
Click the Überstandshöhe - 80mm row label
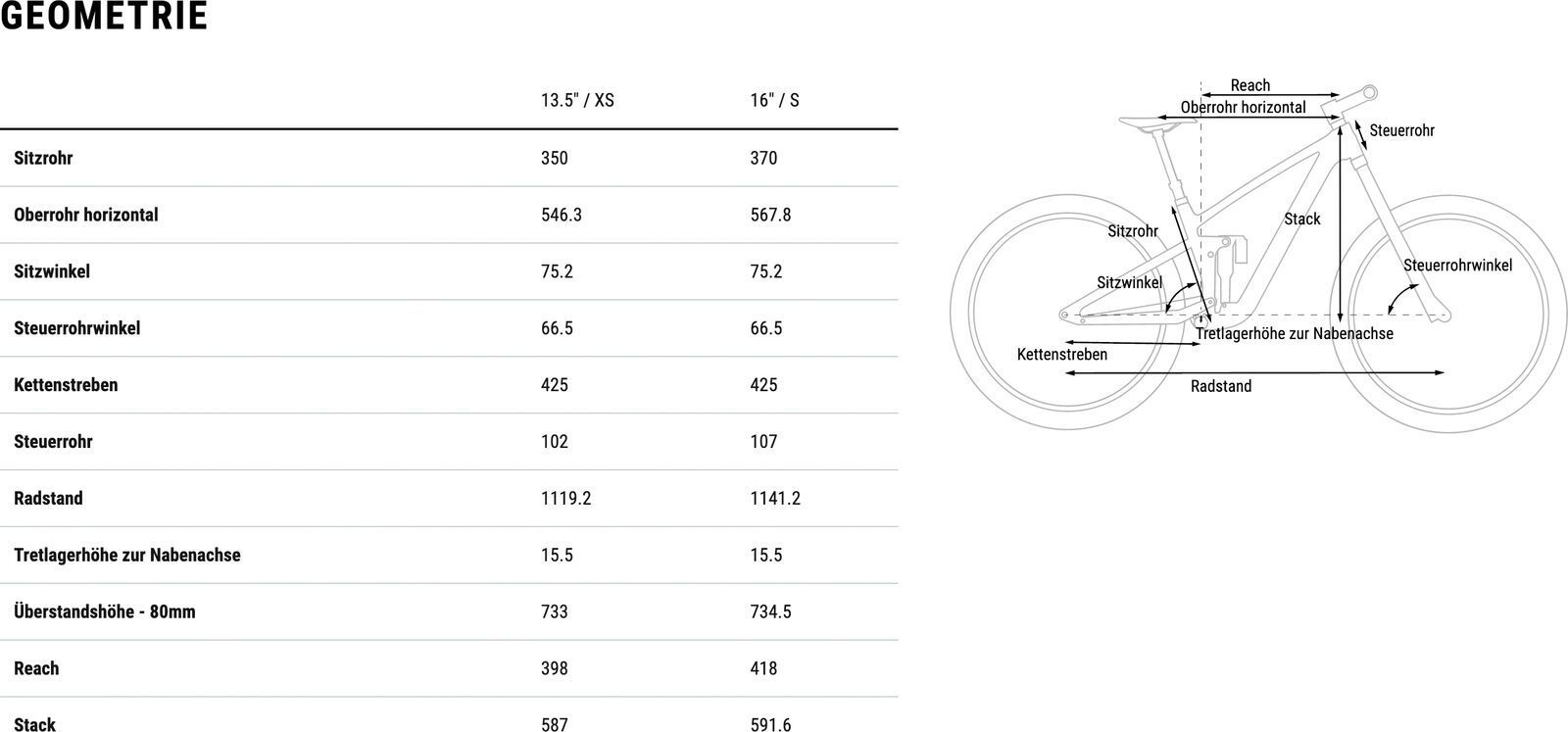(105, 611)
